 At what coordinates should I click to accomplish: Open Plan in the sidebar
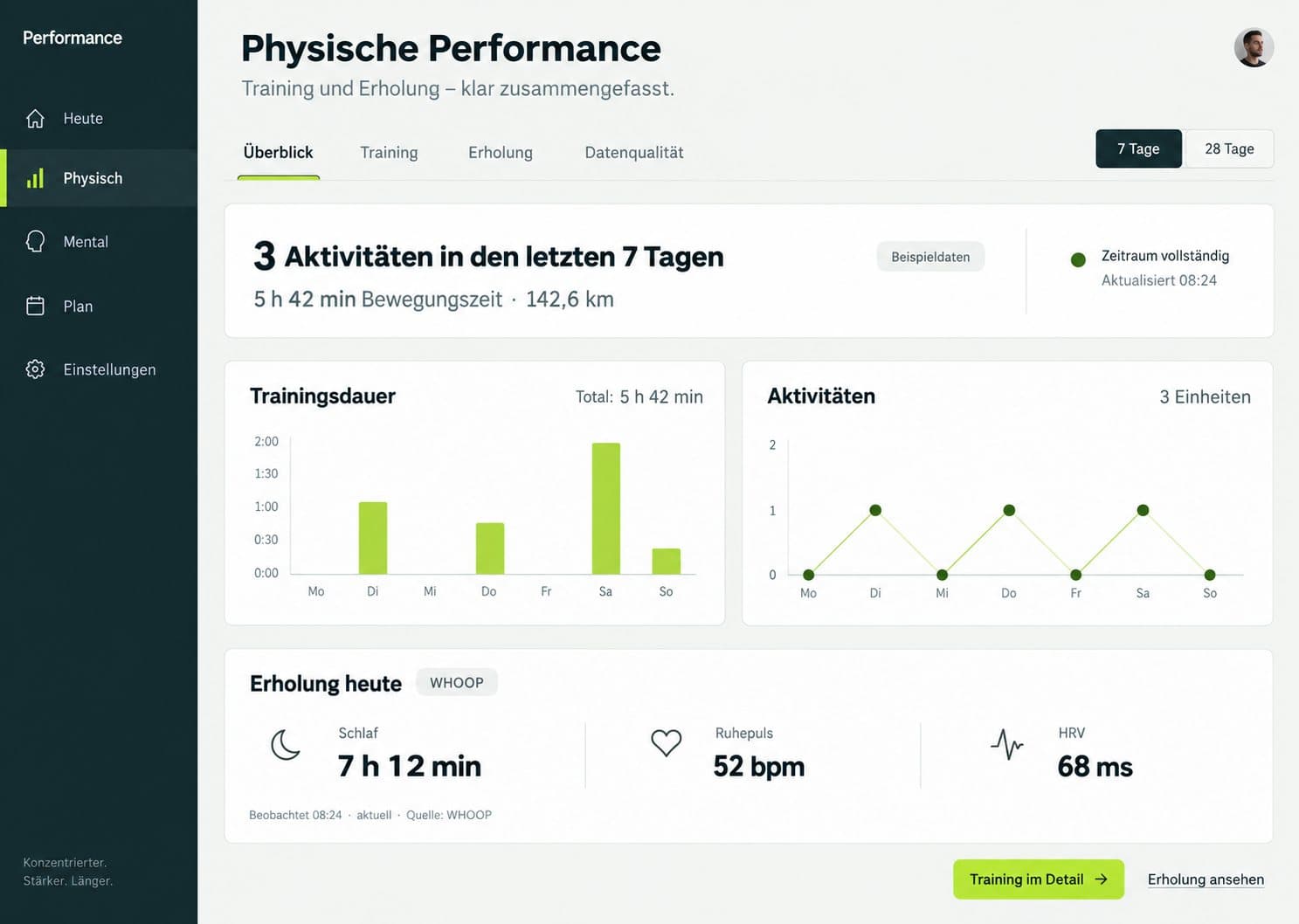(x=99, y=306)
